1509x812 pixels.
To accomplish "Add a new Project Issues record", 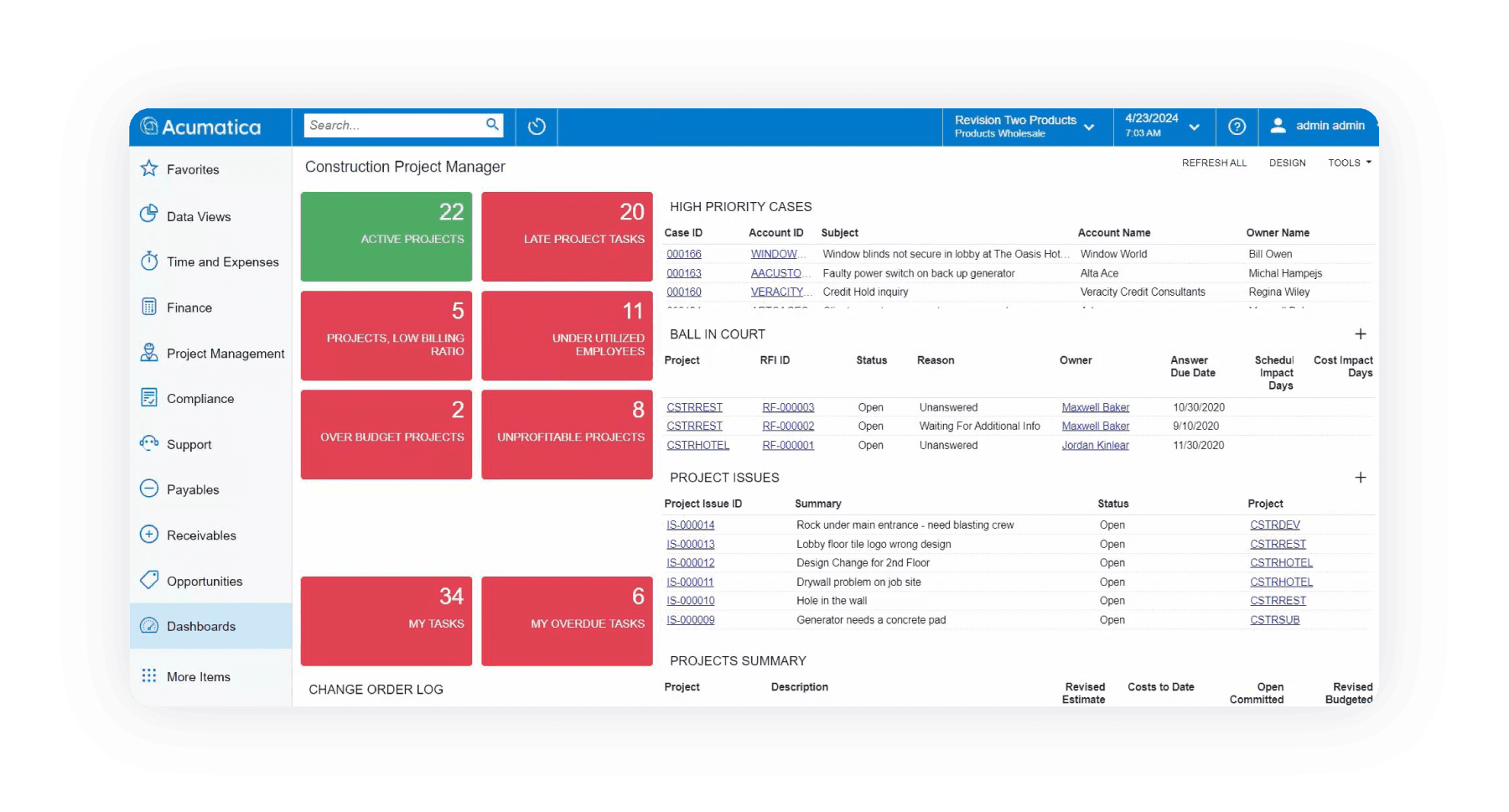I will [1361, 478].
